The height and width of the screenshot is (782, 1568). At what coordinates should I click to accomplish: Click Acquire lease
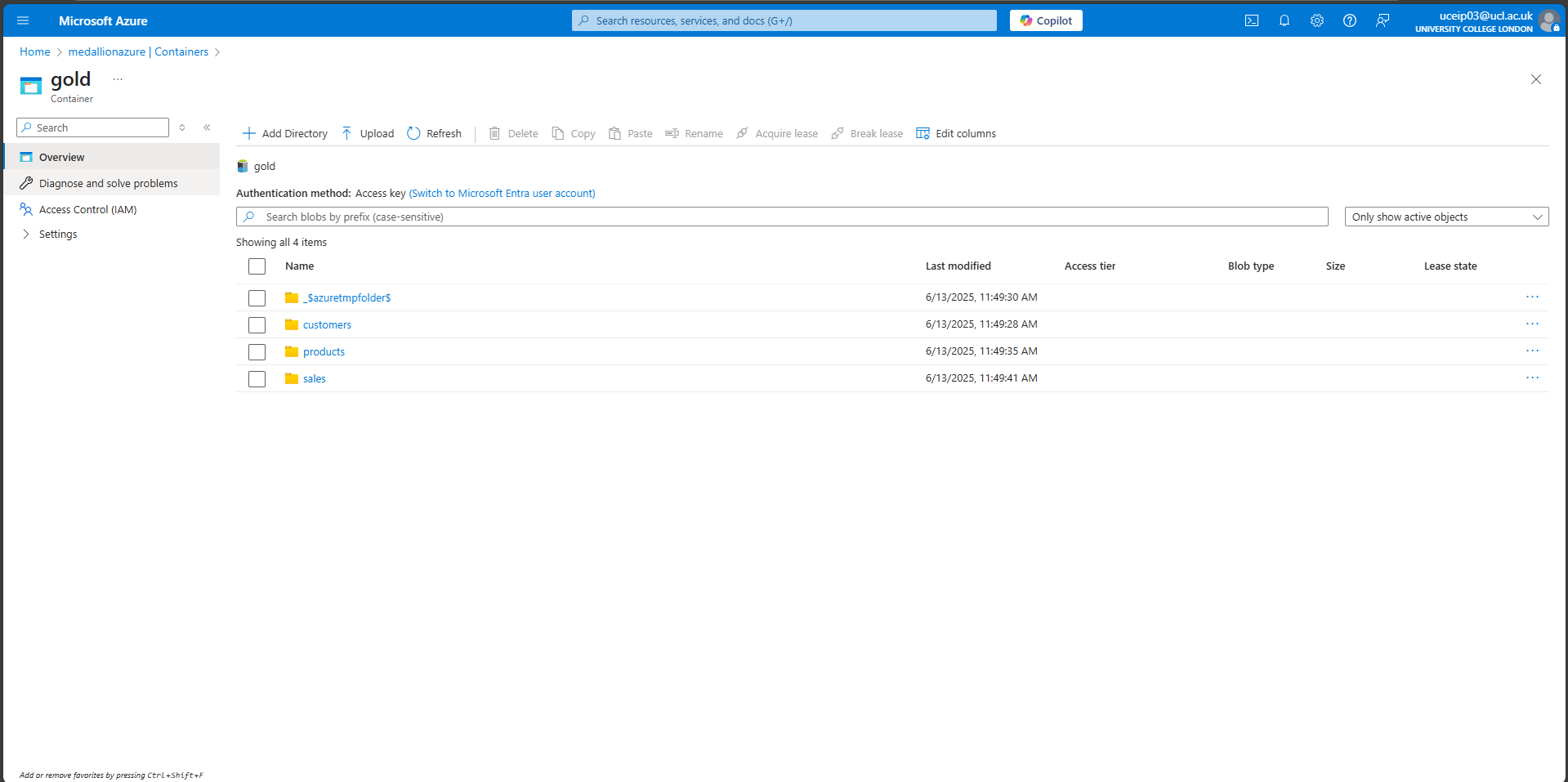click(777, 133)
